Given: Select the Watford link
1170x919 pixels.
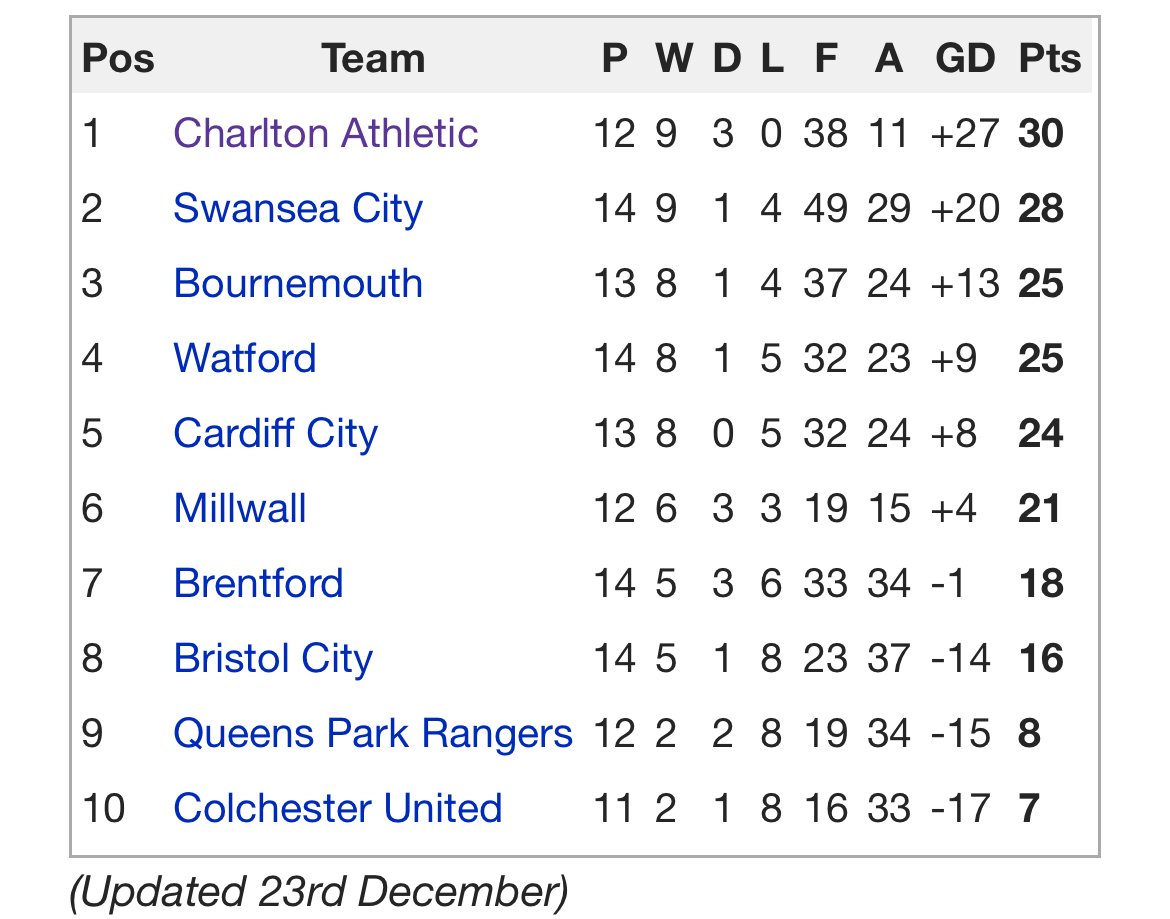Looking at the screenshot, I should pyautogui.click(x=244, y=359).
